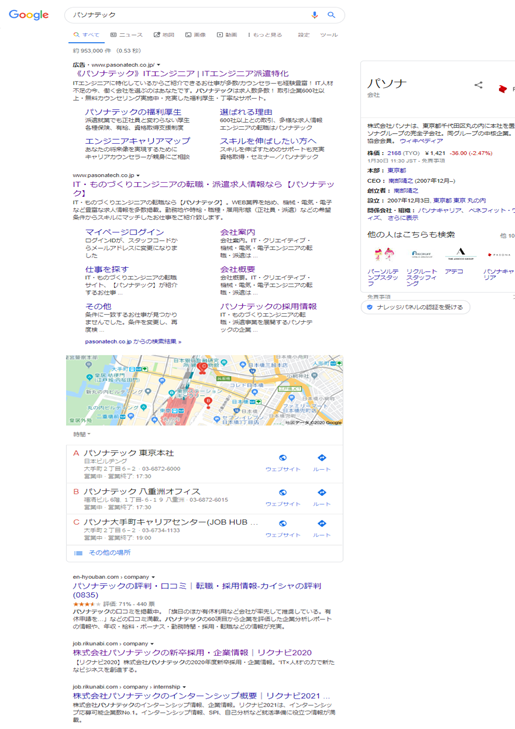Click website globe icon for パソナテック 東京本社
This screenshot has height=729, width=515.
click(x=283, y=458)
